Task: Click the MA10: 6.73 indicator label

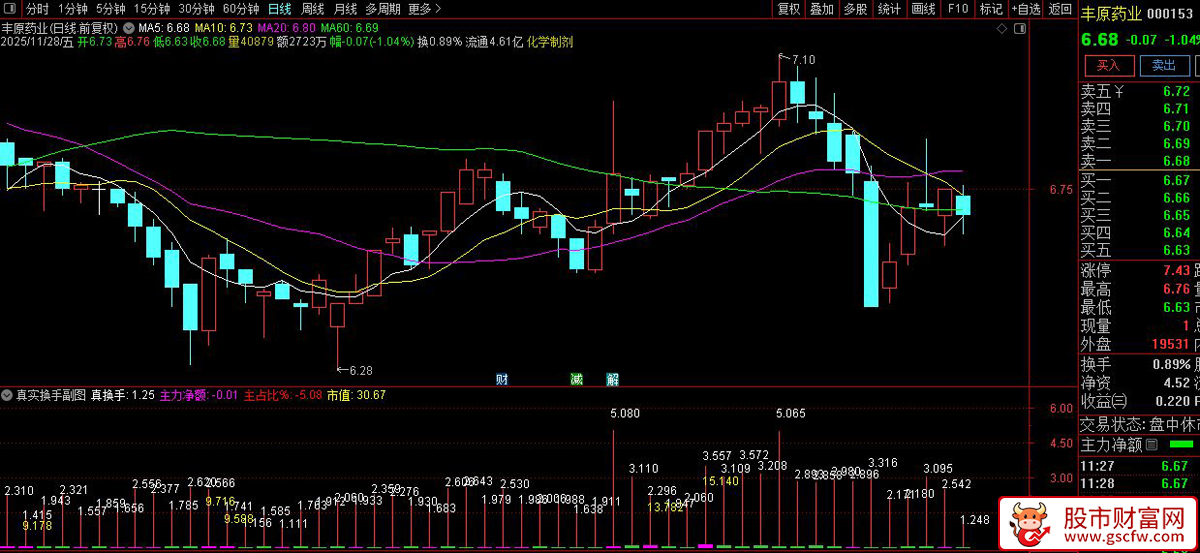Action: pyautogui.click(x=223, y=27)
